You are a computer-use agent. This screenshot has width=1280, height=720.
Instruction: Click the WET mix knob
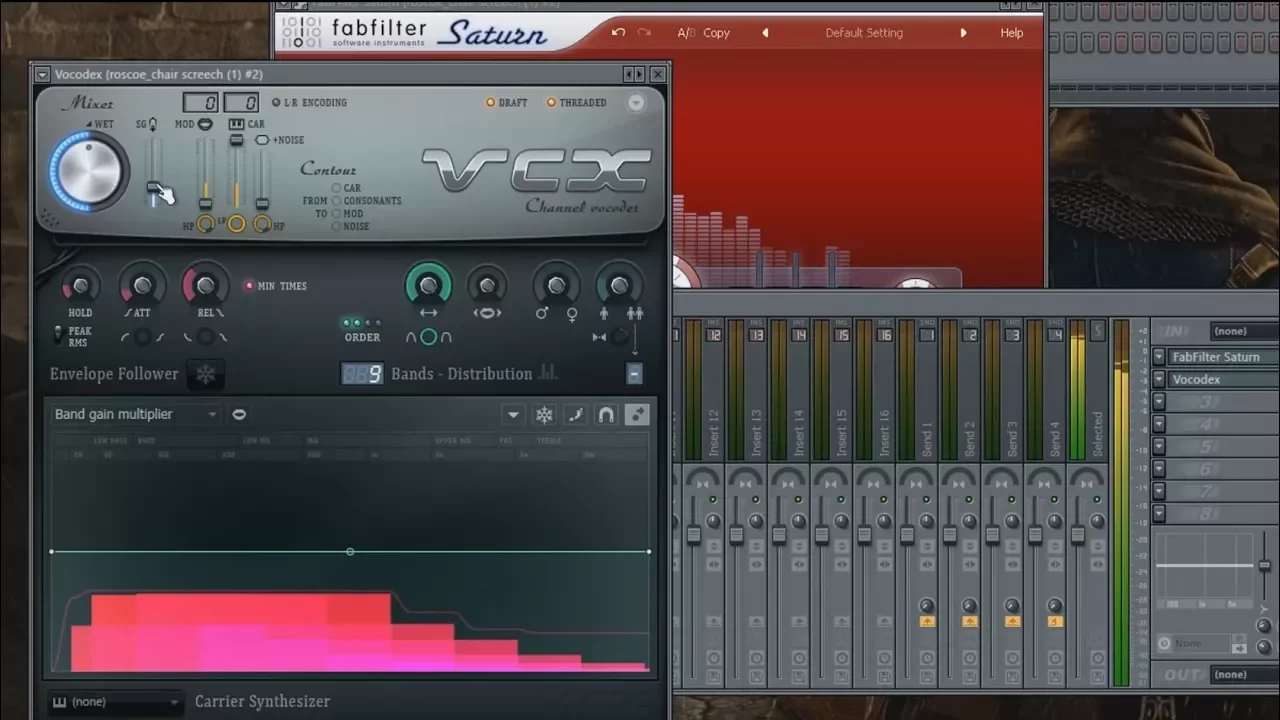point(88,170)
